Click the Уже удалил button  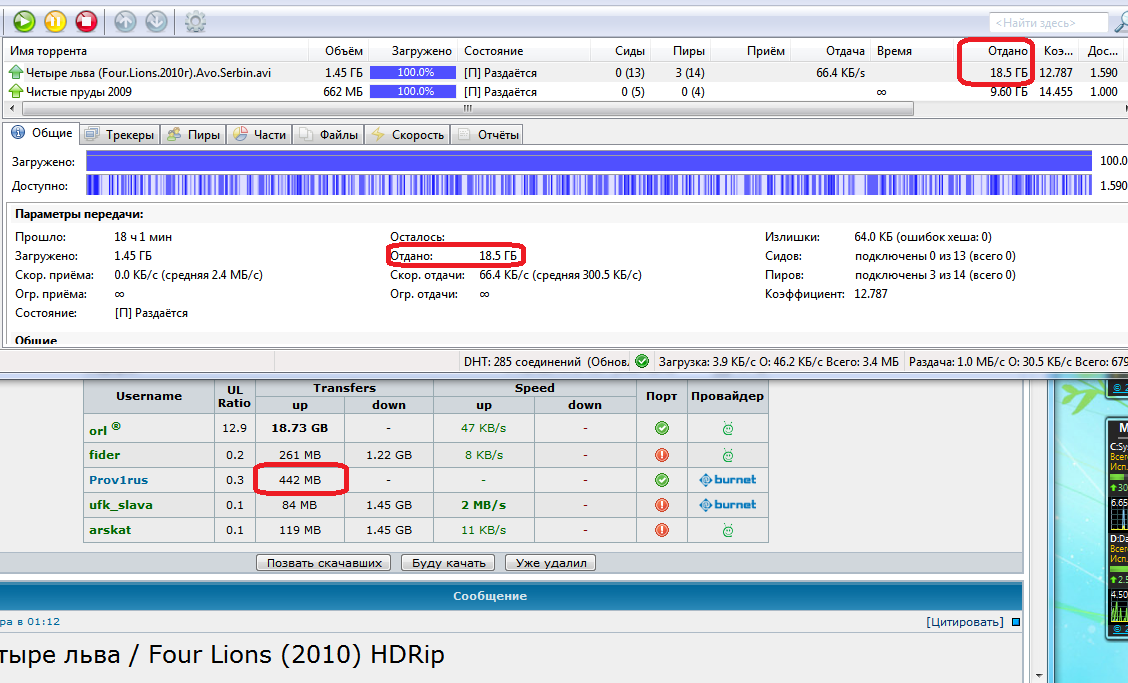[x=550, y=563]
